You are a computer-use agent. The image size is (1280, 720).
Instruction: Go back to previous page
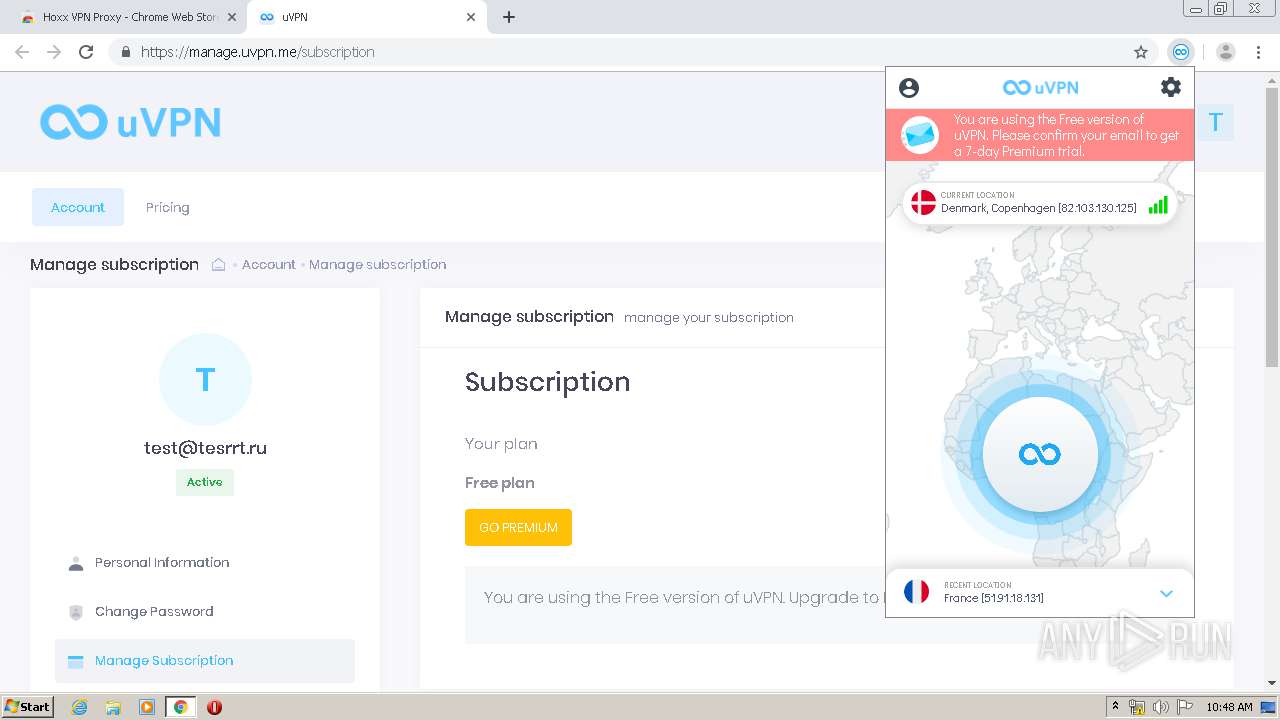pyautogui.click(x=22, y=52)
